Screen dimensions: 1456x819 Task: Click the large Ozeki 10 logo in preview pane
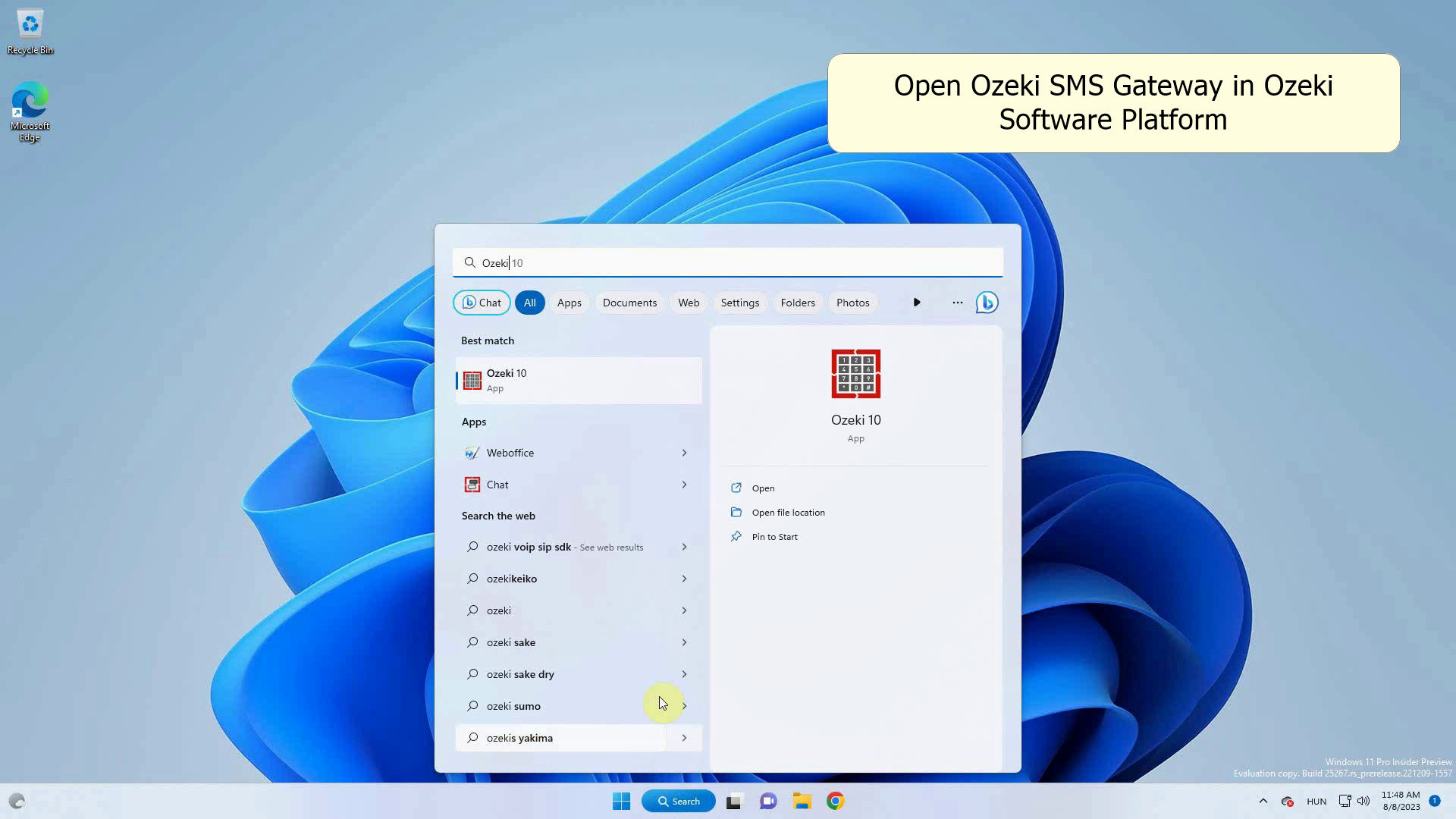pos(855,374)
